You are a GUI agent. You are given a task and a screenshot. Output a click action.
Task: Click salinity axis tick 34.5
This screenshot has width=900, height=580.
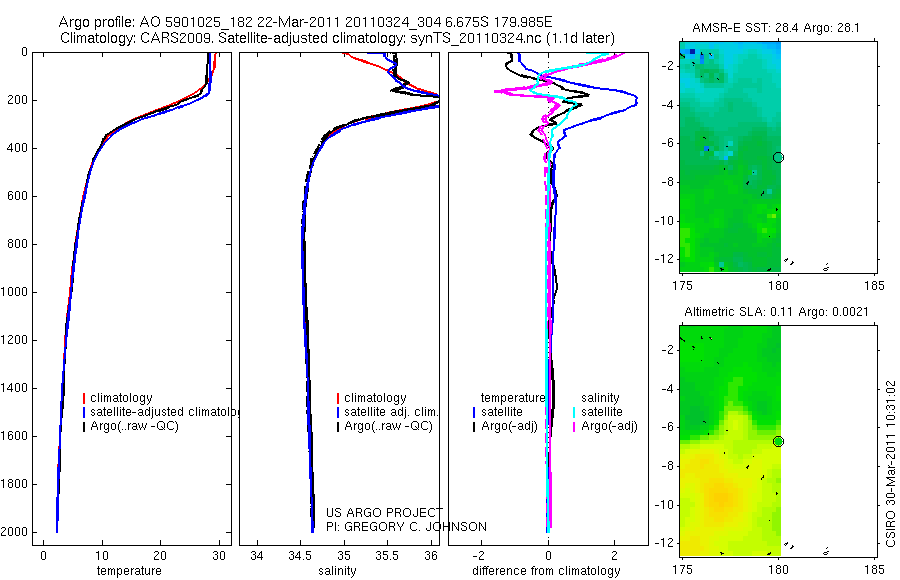tap(301, 555)
